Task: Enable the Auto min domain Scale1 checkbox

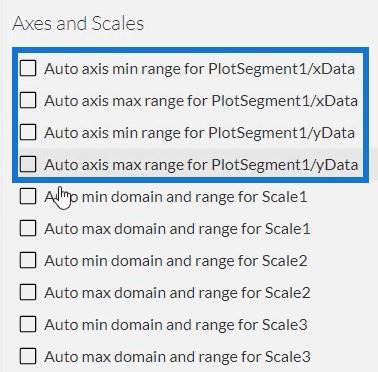Action: (x=28, y=196)
